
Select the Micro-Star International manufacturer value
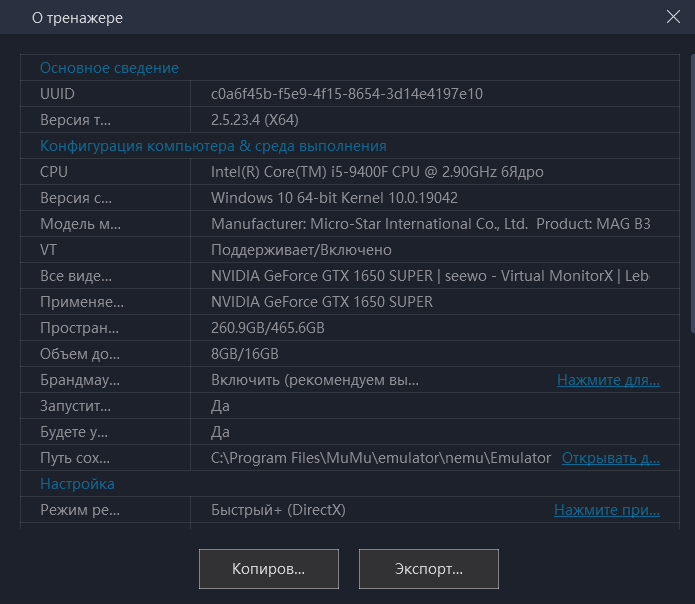(430, 224)
